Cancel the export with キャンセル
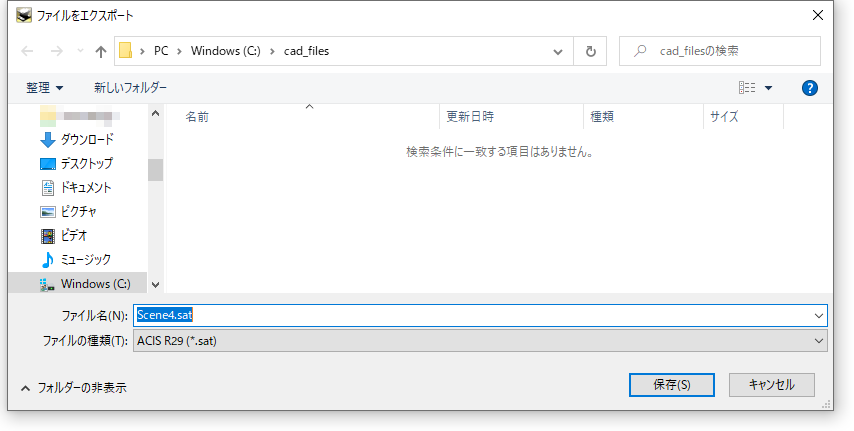This screenshot has width=854, height=431. [772, 385]
